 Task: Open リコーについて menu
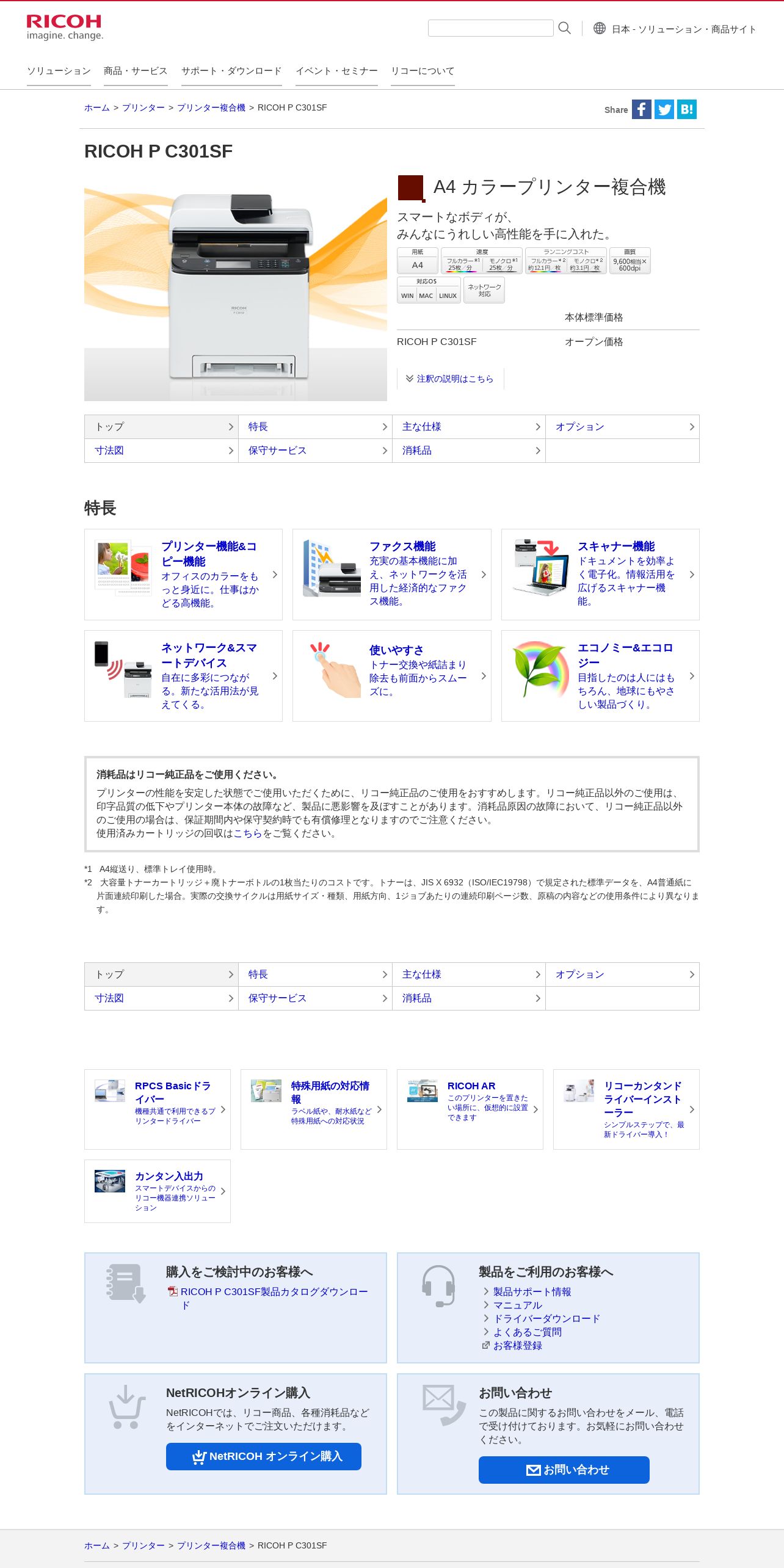point(423,71)
